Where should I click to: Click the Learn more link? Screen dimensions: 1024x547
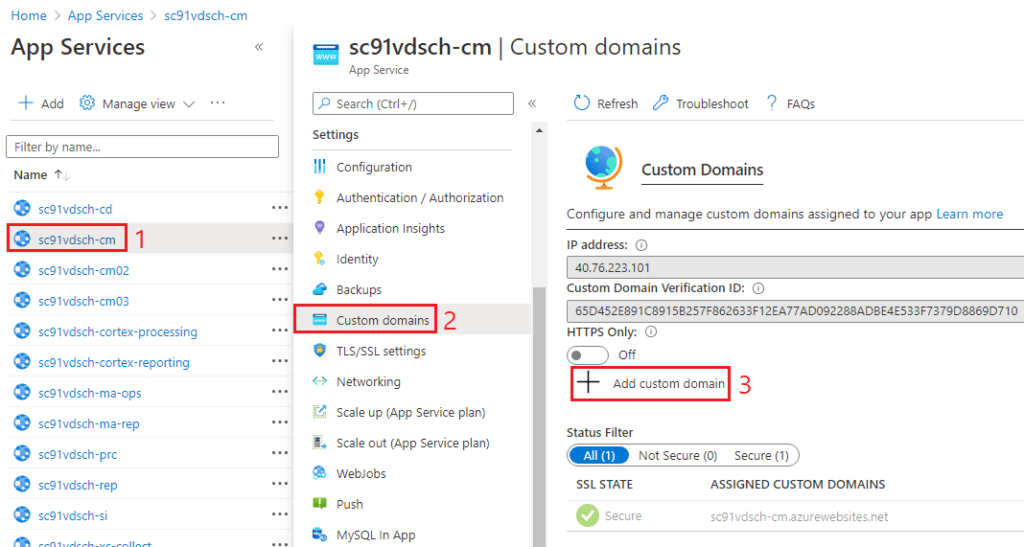969,214
